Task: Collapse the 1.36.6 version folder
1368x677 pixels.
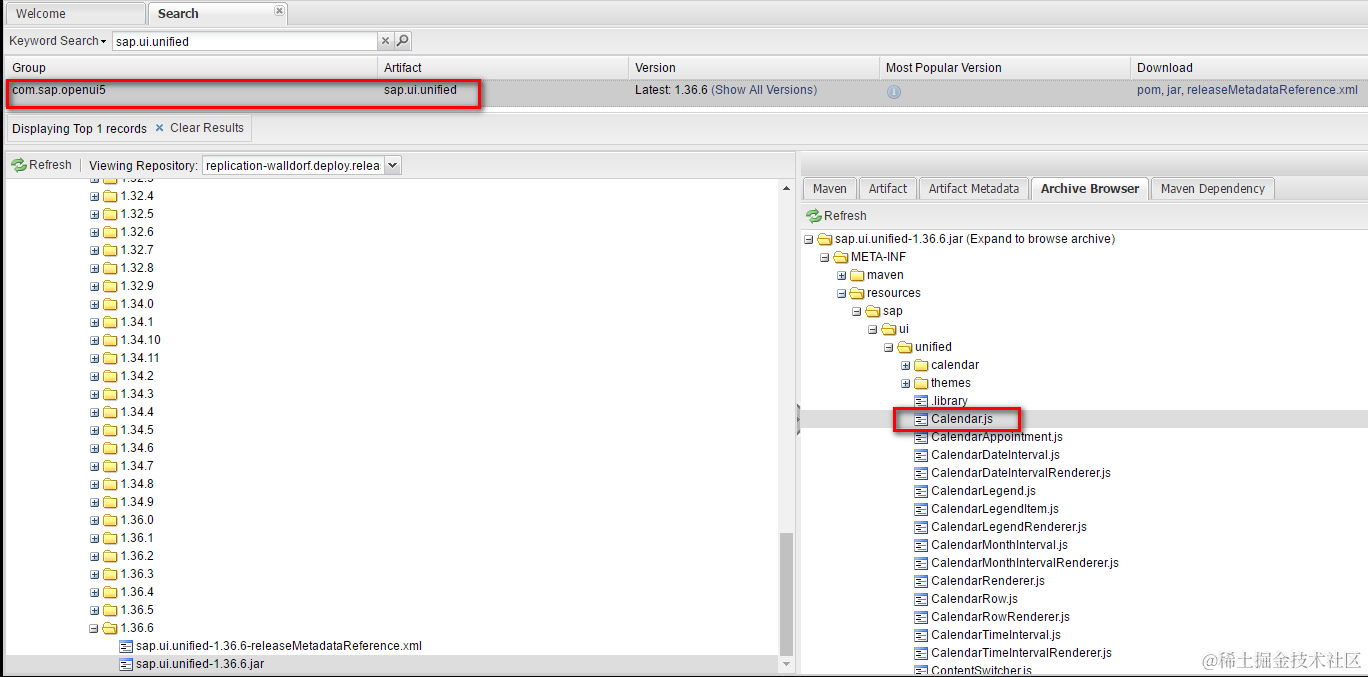Action: point(94,628)
